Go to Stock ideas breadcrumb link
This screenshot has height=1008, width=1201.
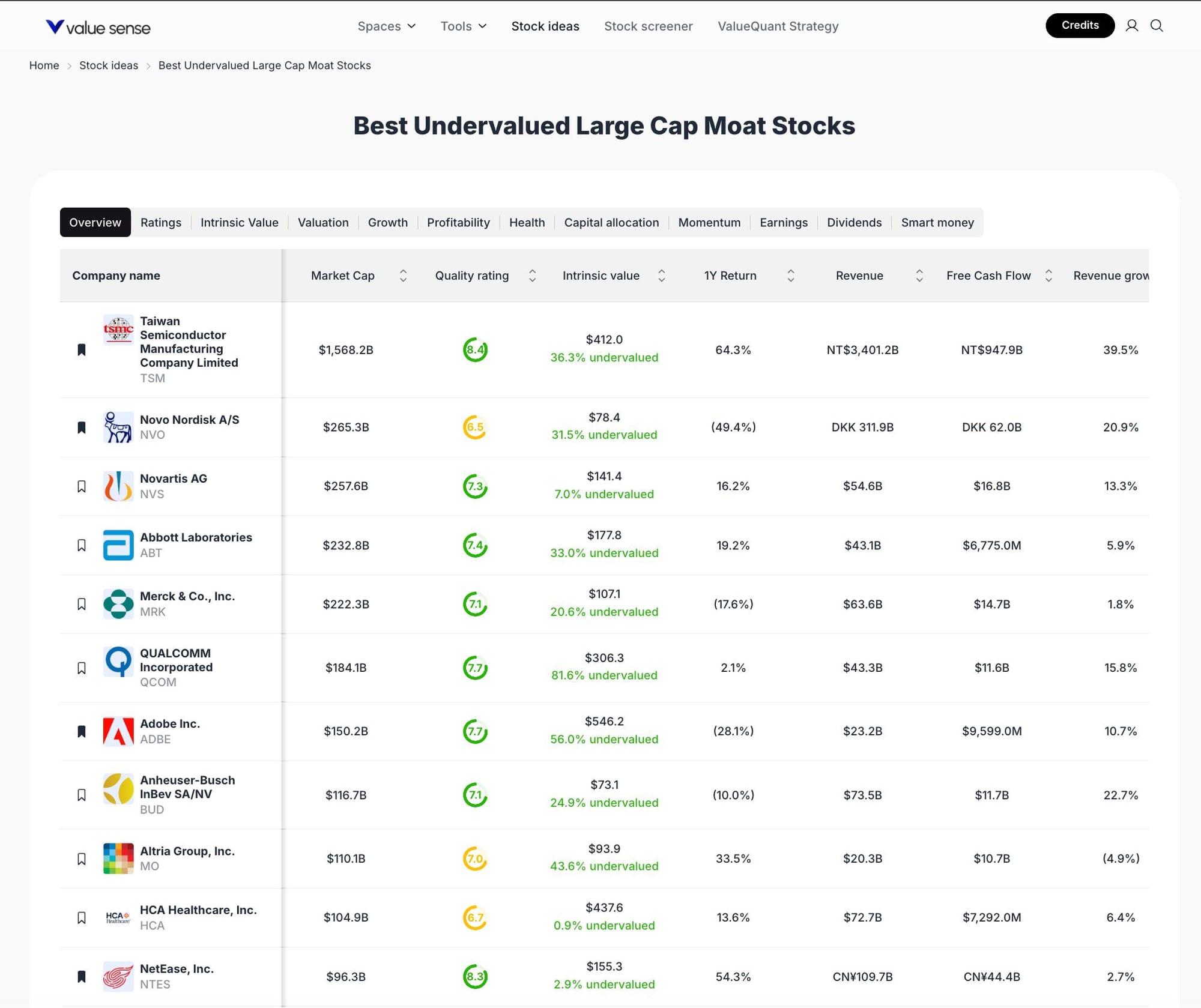(x=109, y=65)
